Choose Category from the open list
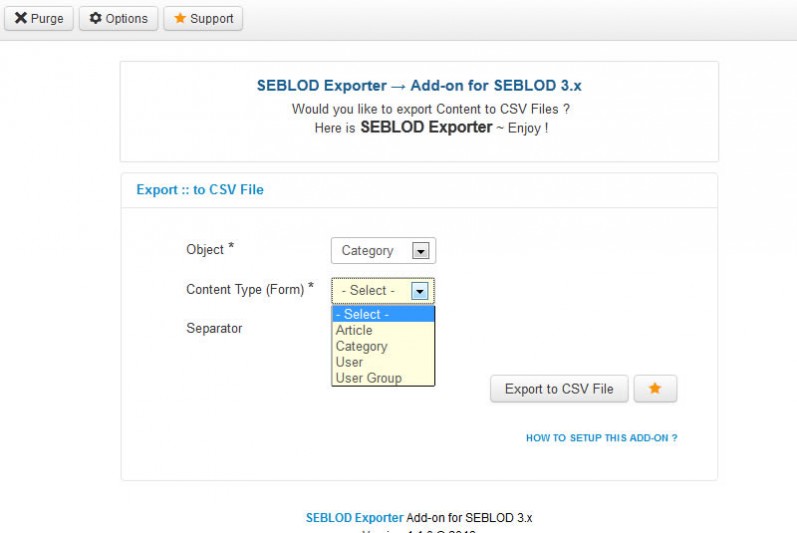The height and width of the screenshot is (533, 797). click(383, 347)
